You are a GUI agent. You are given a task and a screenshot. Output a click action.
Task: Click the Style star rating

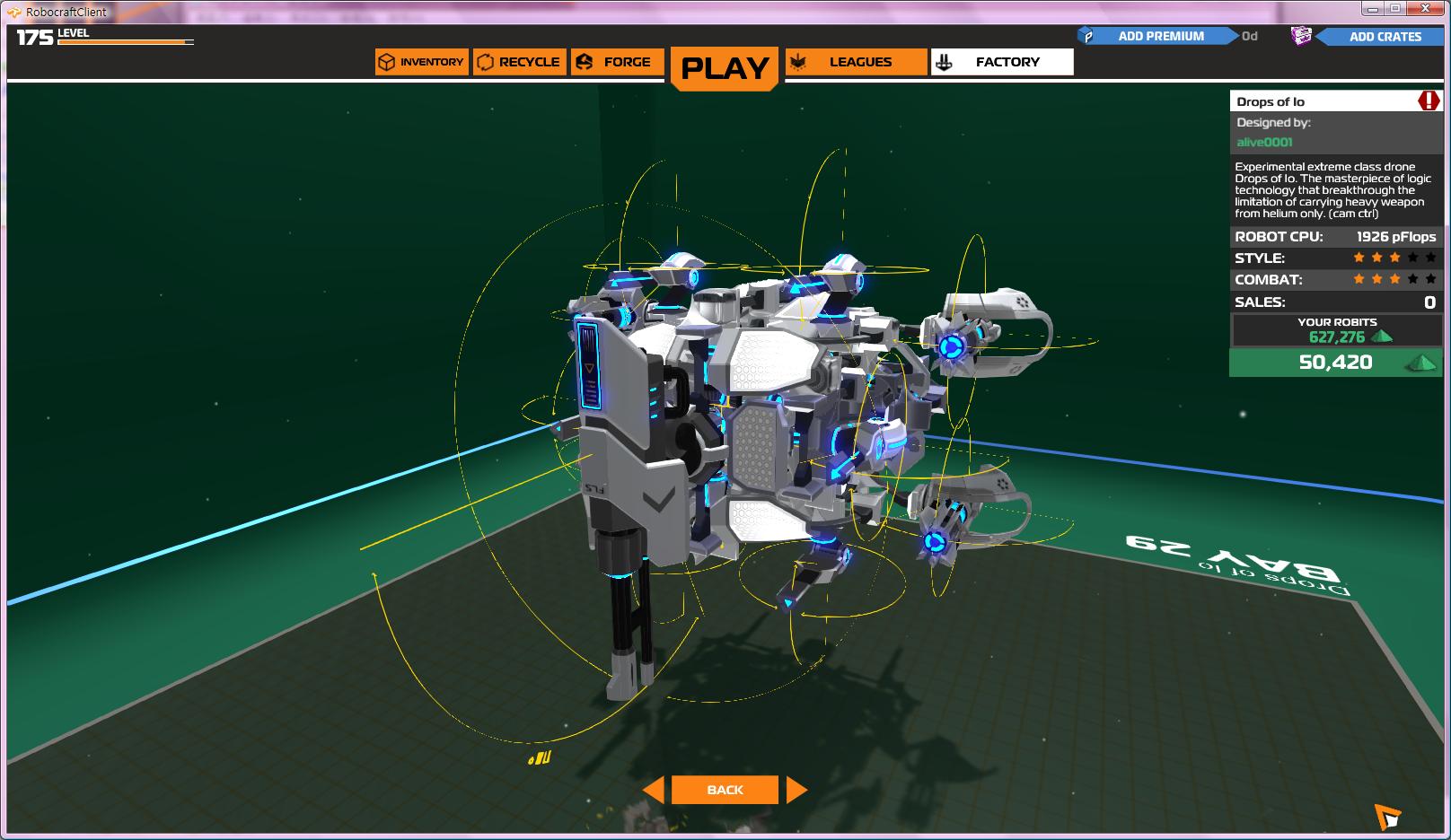[1394, 258]
